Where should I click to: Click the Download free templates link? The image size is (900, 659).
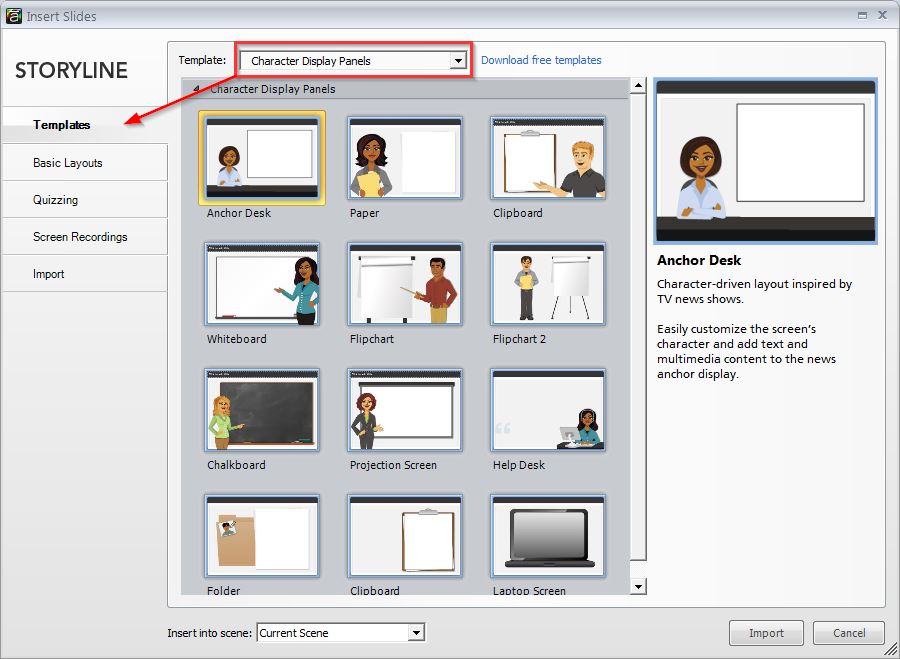click(541, 60)
